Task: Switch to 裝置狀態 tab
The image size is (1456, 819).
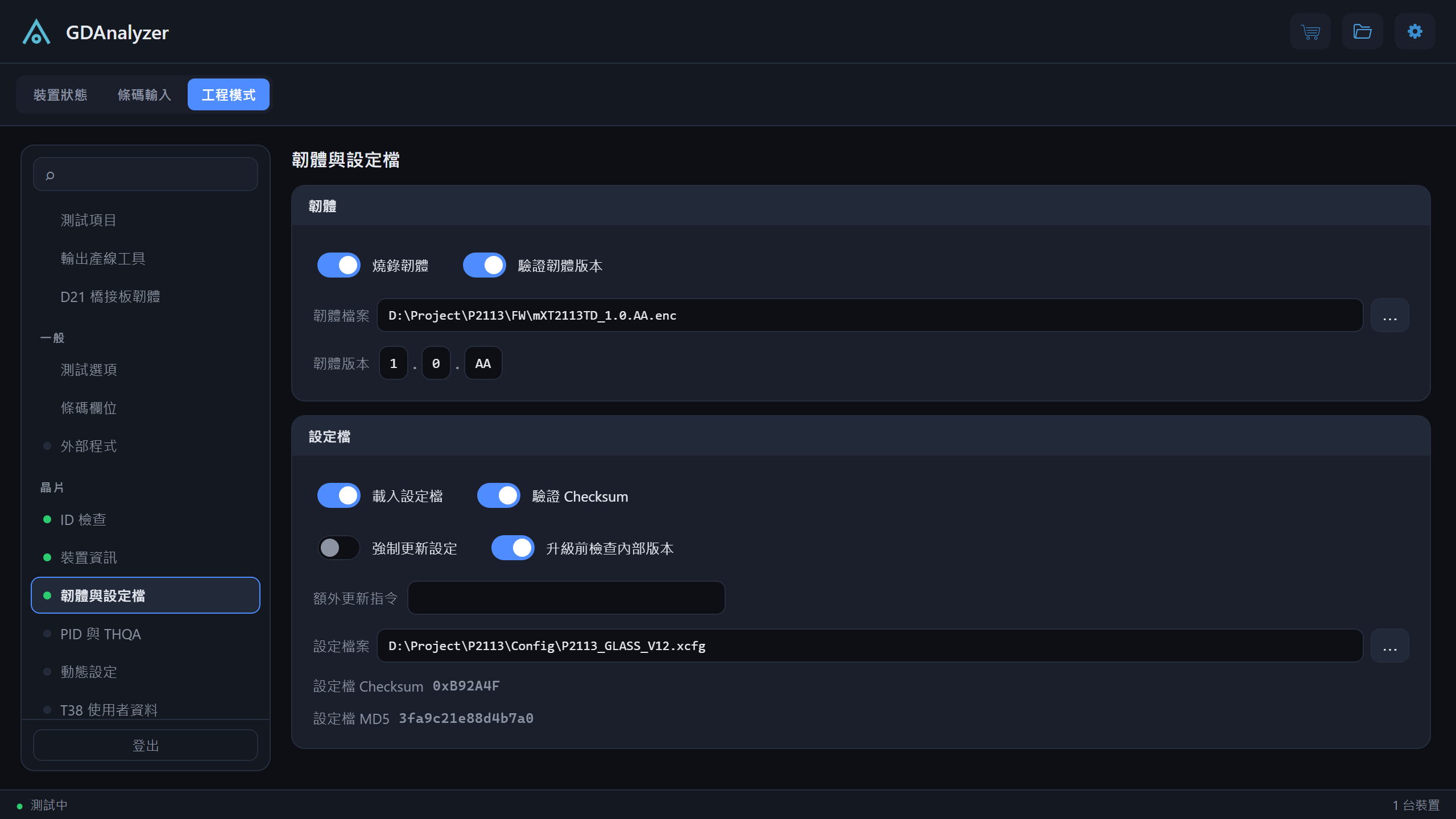Action: point(60,94)
